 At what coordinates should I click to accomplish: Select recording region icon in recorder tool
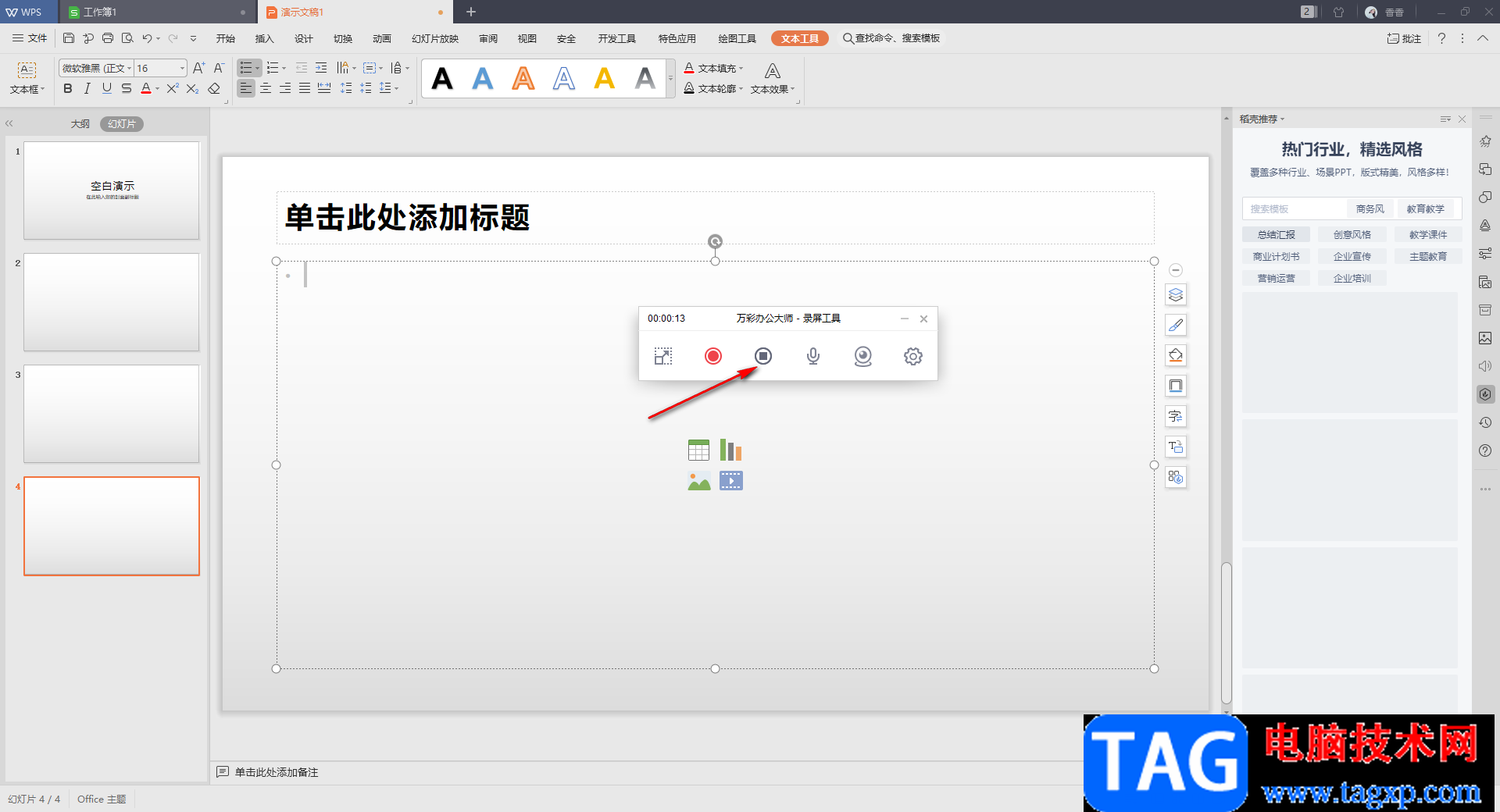663,356
